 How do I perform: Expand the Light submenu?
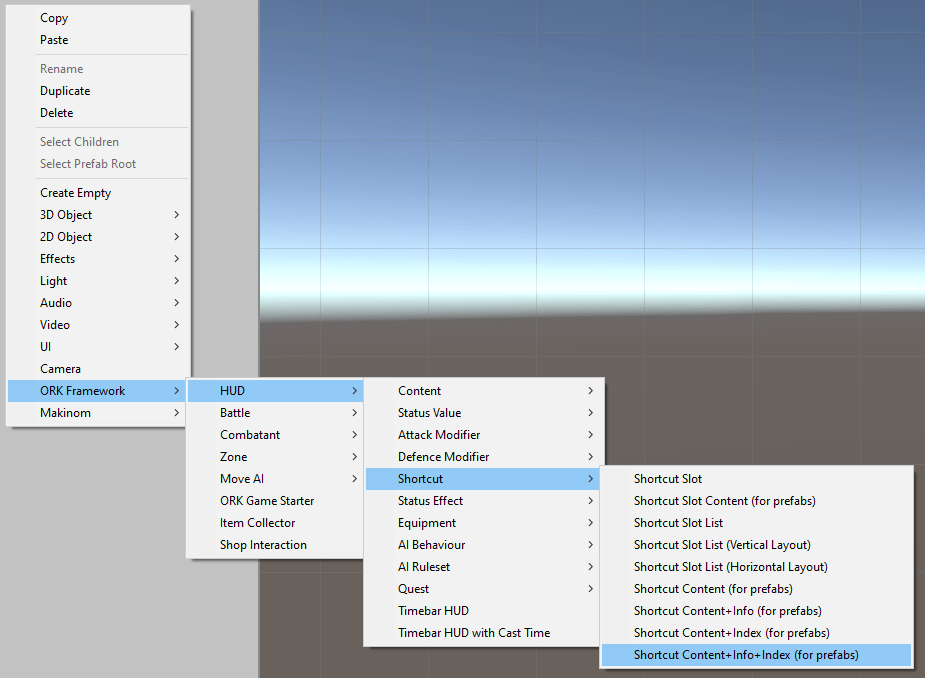click(x=53, y=280)
